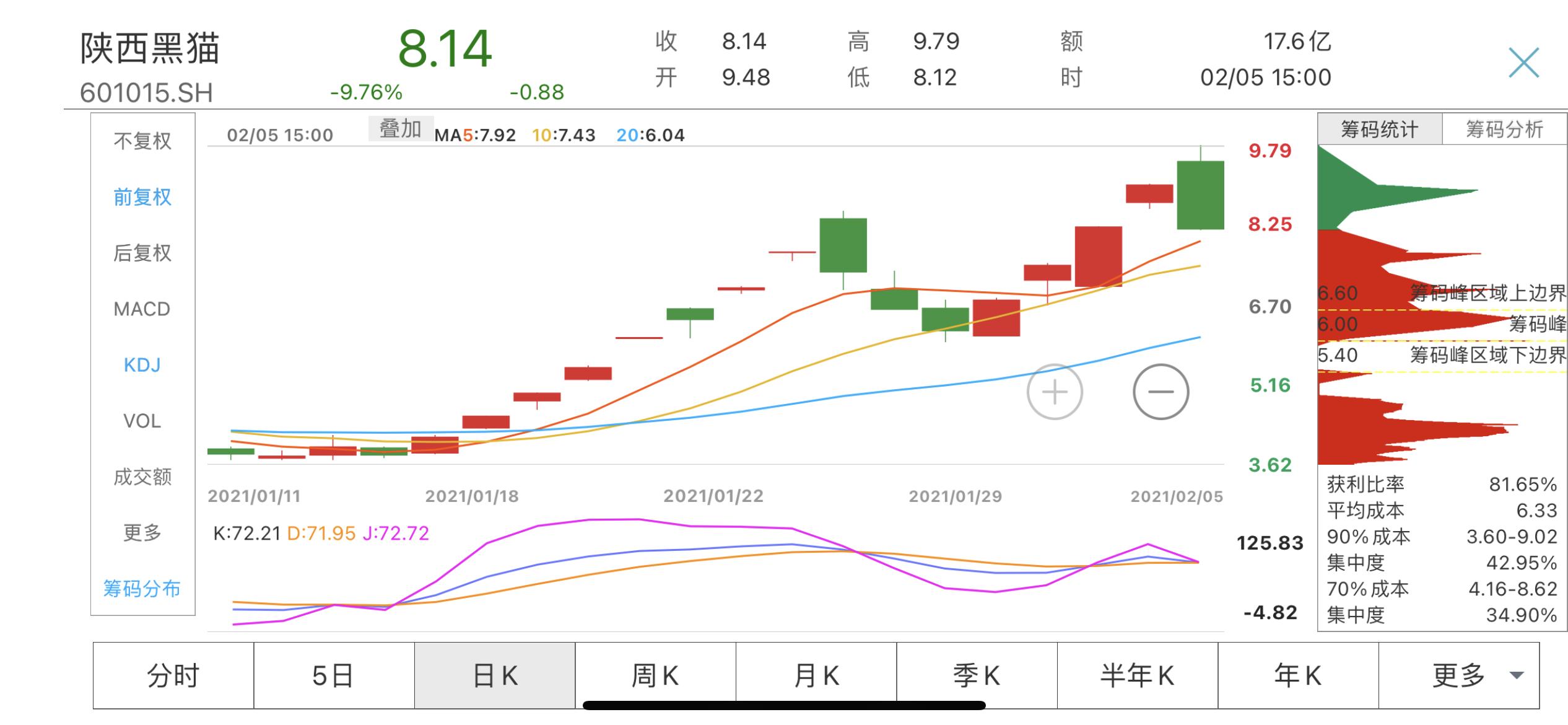Viewport: 1568px width, 725px height.
Task: Switch indicator to KDJ
Action: pos(142,365)
